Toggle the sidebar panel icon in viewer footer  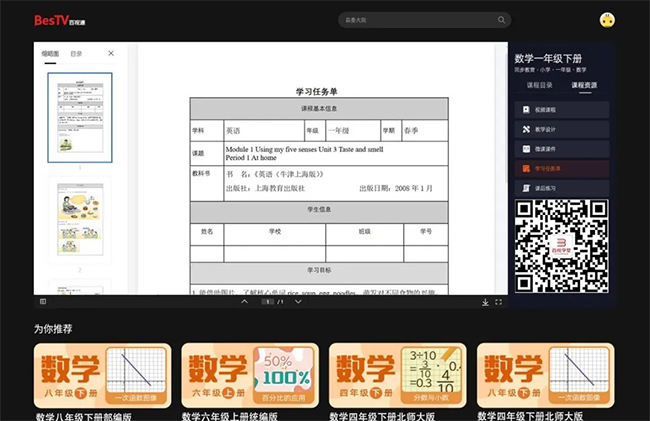point(43,302)
